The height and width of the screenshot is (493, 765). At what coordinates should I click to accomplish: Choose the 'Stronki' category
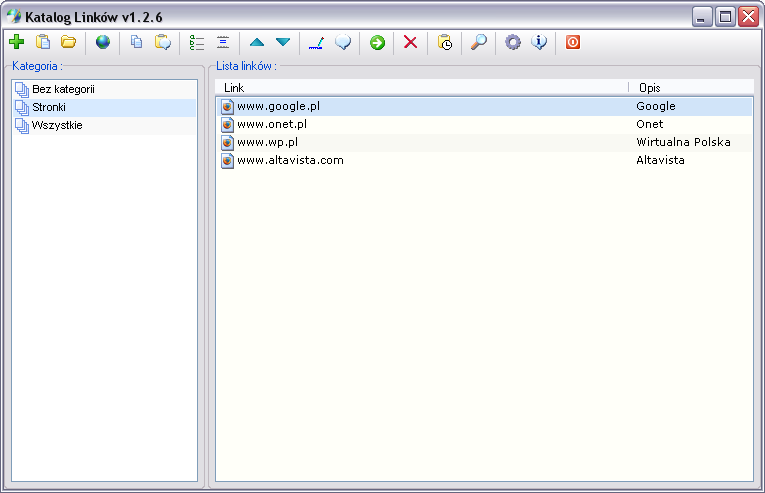point(49,108)
